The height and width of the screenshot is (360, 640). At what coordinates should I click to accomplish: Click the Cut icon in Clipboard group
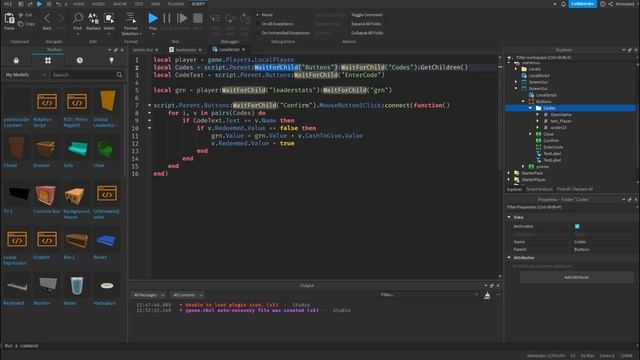(21, 15)
